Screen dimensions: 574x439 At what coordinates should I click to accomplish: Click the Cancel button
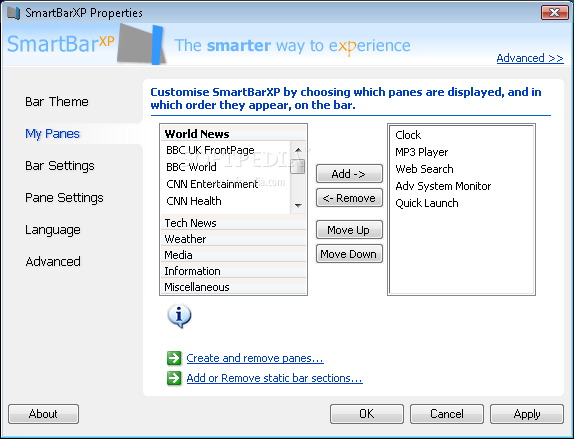coord(447,414)
